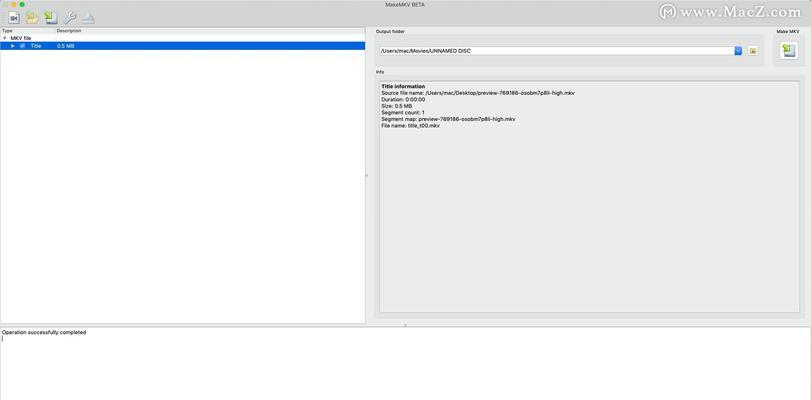The image size is (811, 400).
Task: Toggle the Title row checkbox
Action: pos(22,46)
